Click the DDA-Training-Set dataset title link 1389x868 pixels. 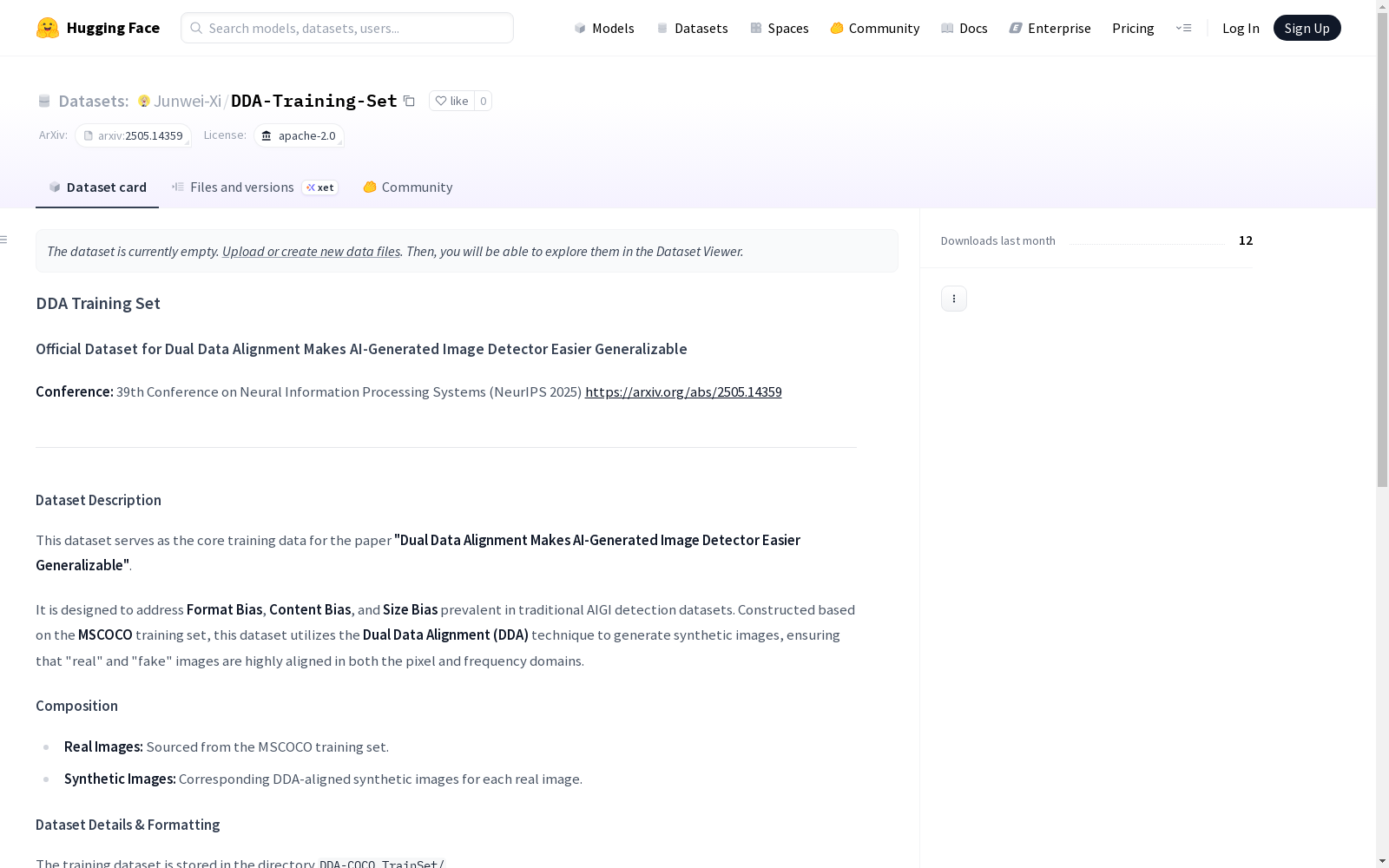pyautogui.click(x=314, y=101)
